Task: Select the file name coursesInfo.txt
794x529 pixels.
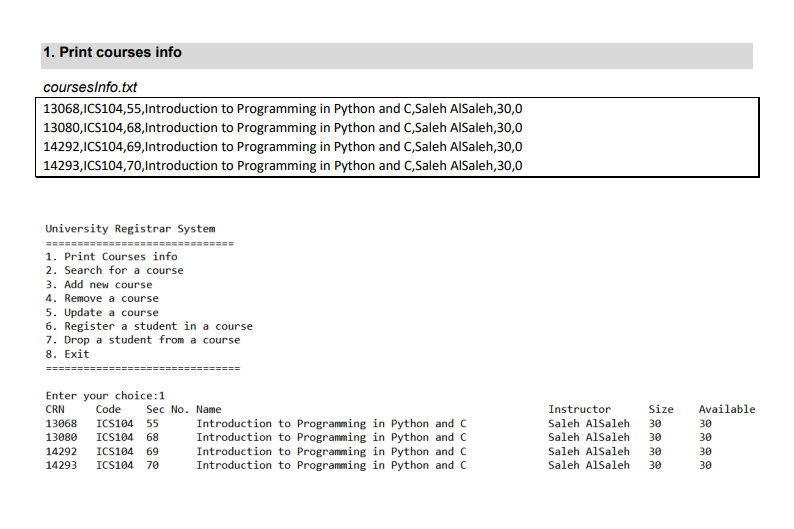Action: [90, 87]
